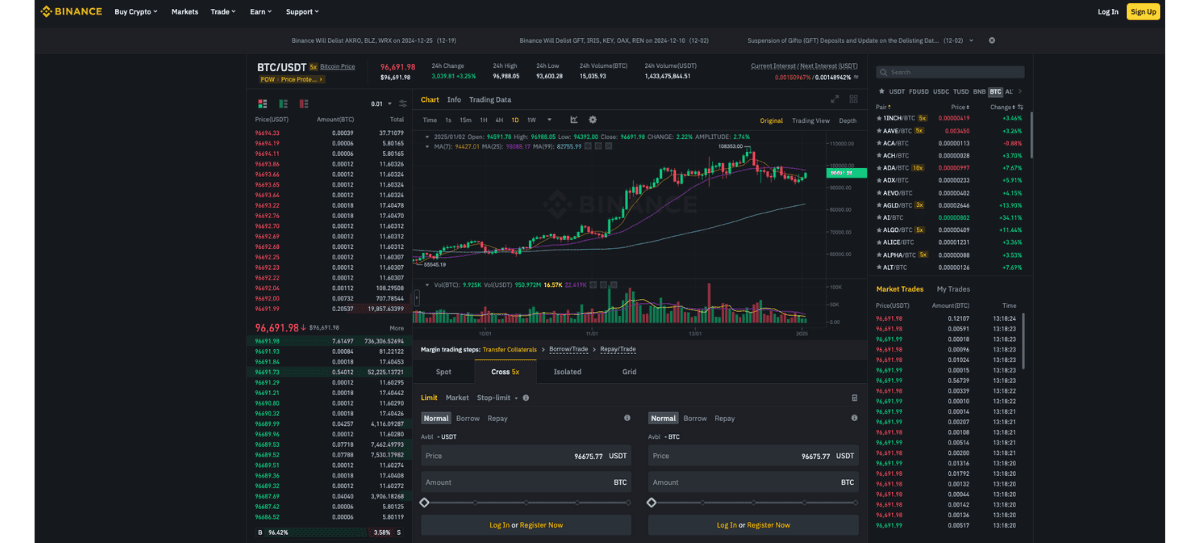Show buy orders only in order book

click(x=284, y=103)
